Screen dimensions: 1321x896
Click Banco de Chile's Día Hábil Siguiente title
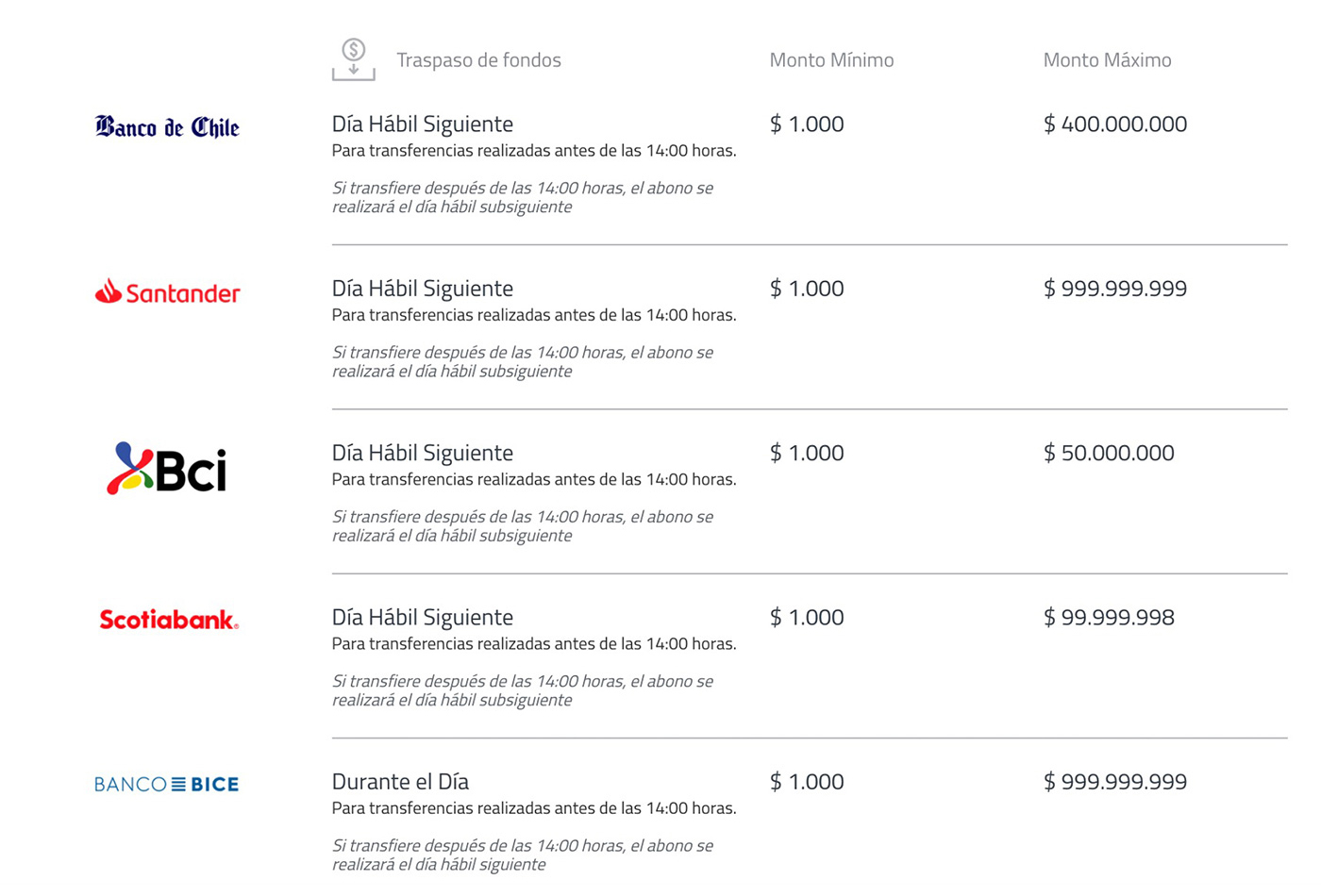423,124
